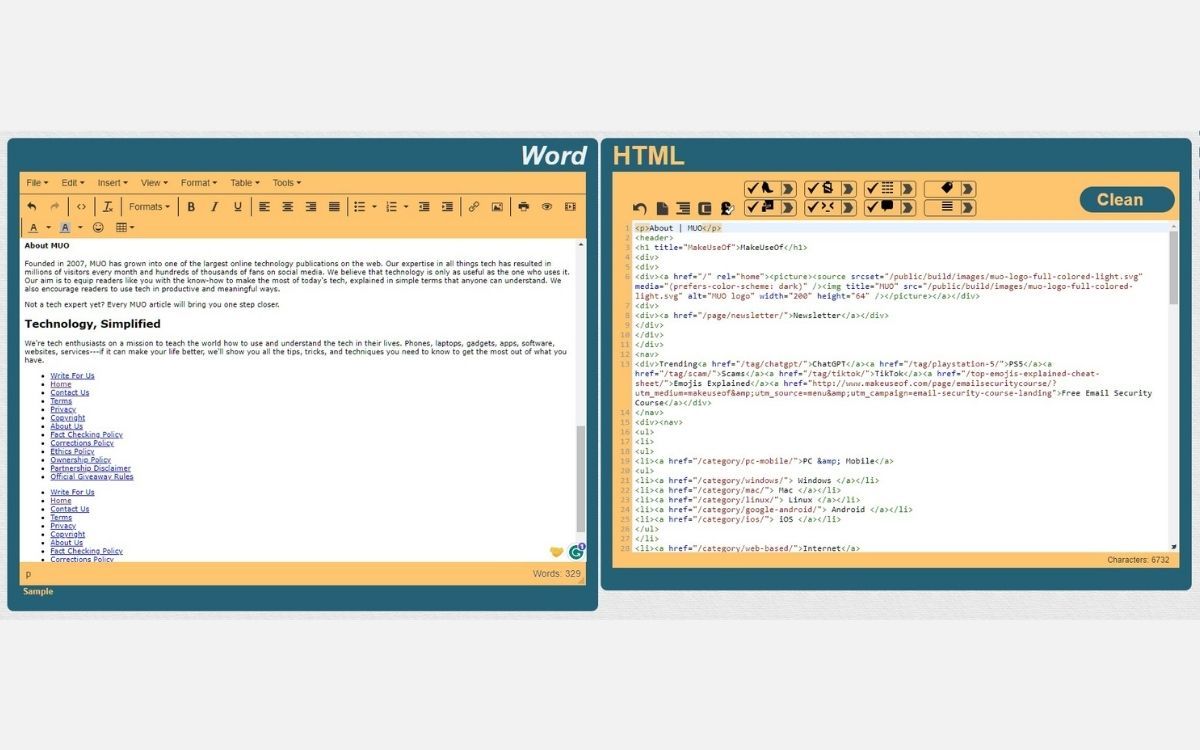Screen dimensions: 1200x750
Task: Toggle the picture icon cleaning option
Action: tap(763, 208)
